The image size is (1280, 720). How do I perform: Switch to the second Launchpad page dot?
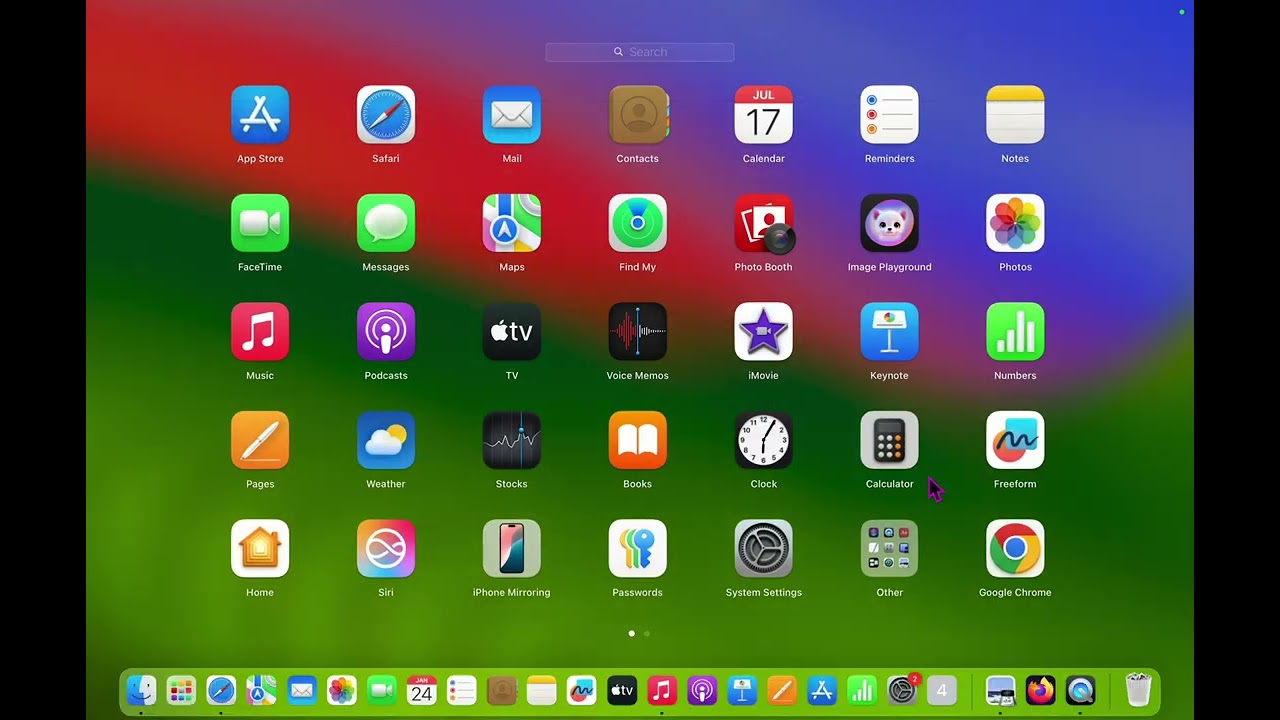pyautogui.click(x=647, y=633)
